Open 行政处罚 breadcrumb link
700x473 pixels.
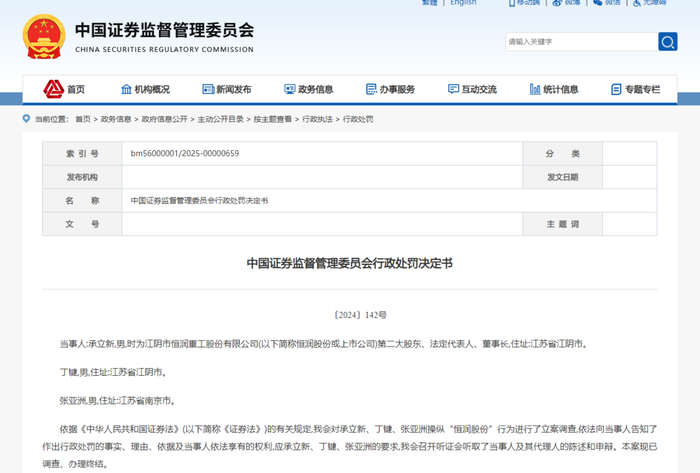358,119
